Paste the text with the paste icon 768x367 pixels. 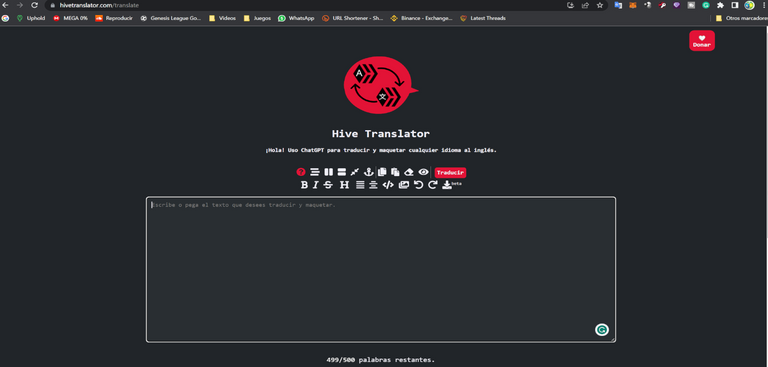point(395,172)
